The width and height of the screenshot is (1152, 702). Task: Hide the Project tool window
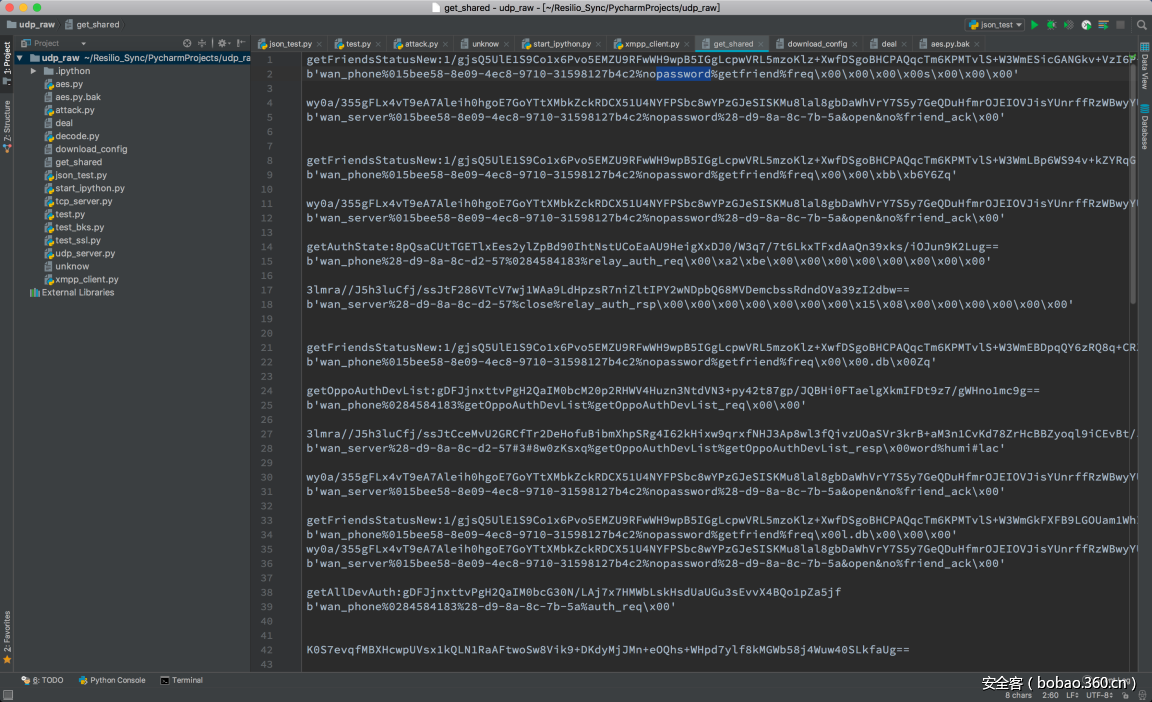241,43
